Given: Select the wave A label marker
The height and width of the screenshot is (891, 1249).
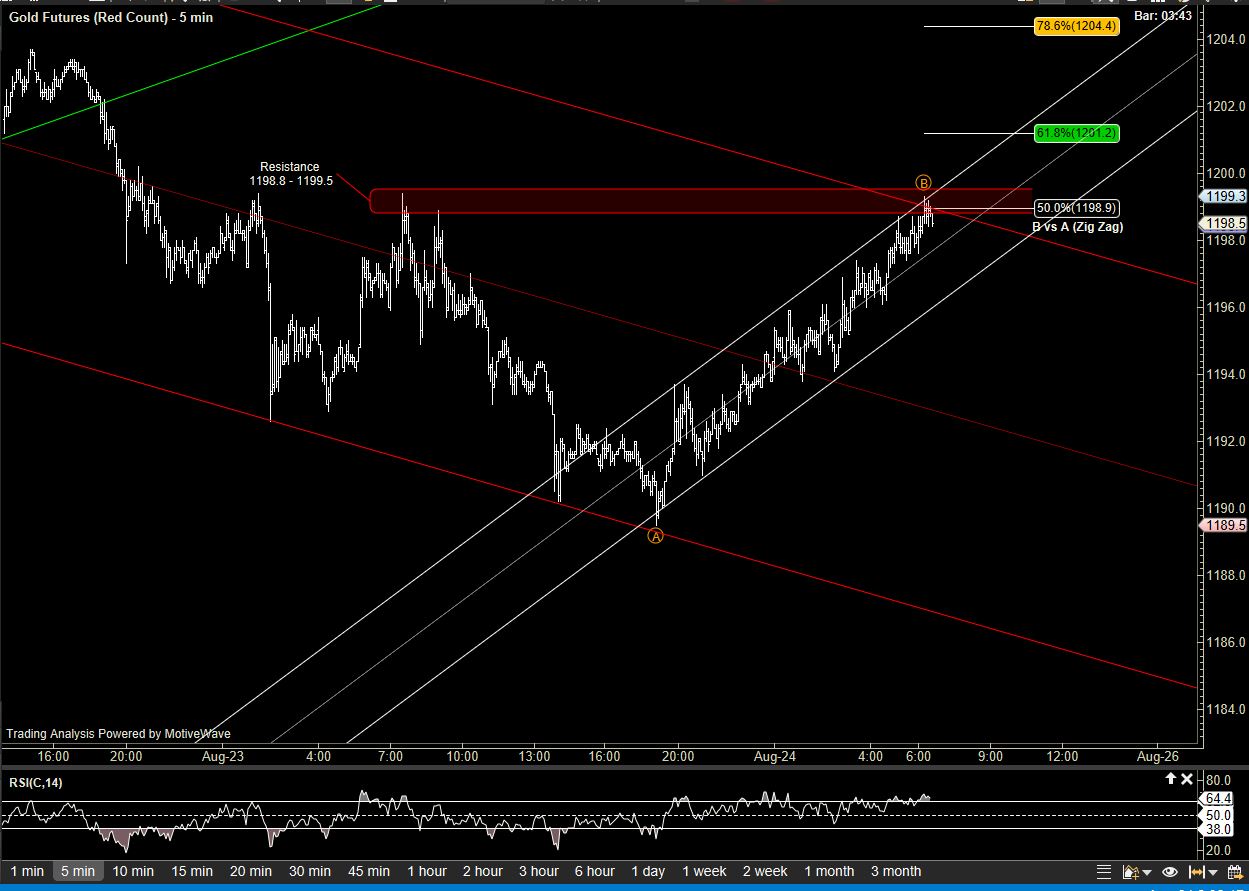Looking at the screenshot, I should [x=655, y=536].
